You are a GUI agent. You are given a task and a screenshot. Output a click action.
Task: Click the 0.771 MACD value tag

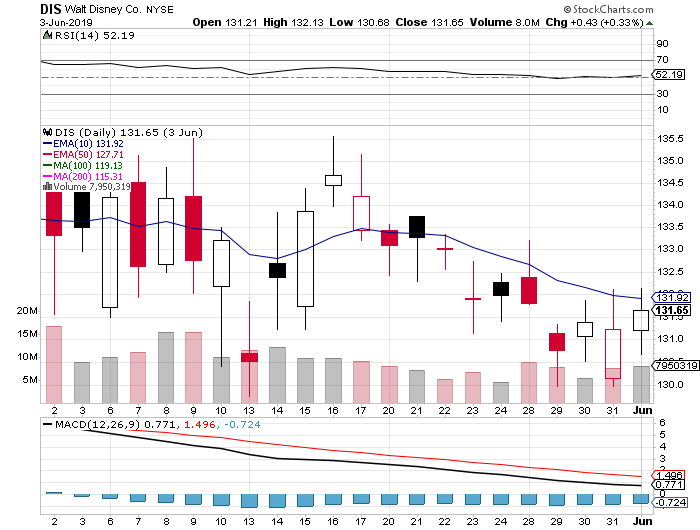(x=669, y=485)
